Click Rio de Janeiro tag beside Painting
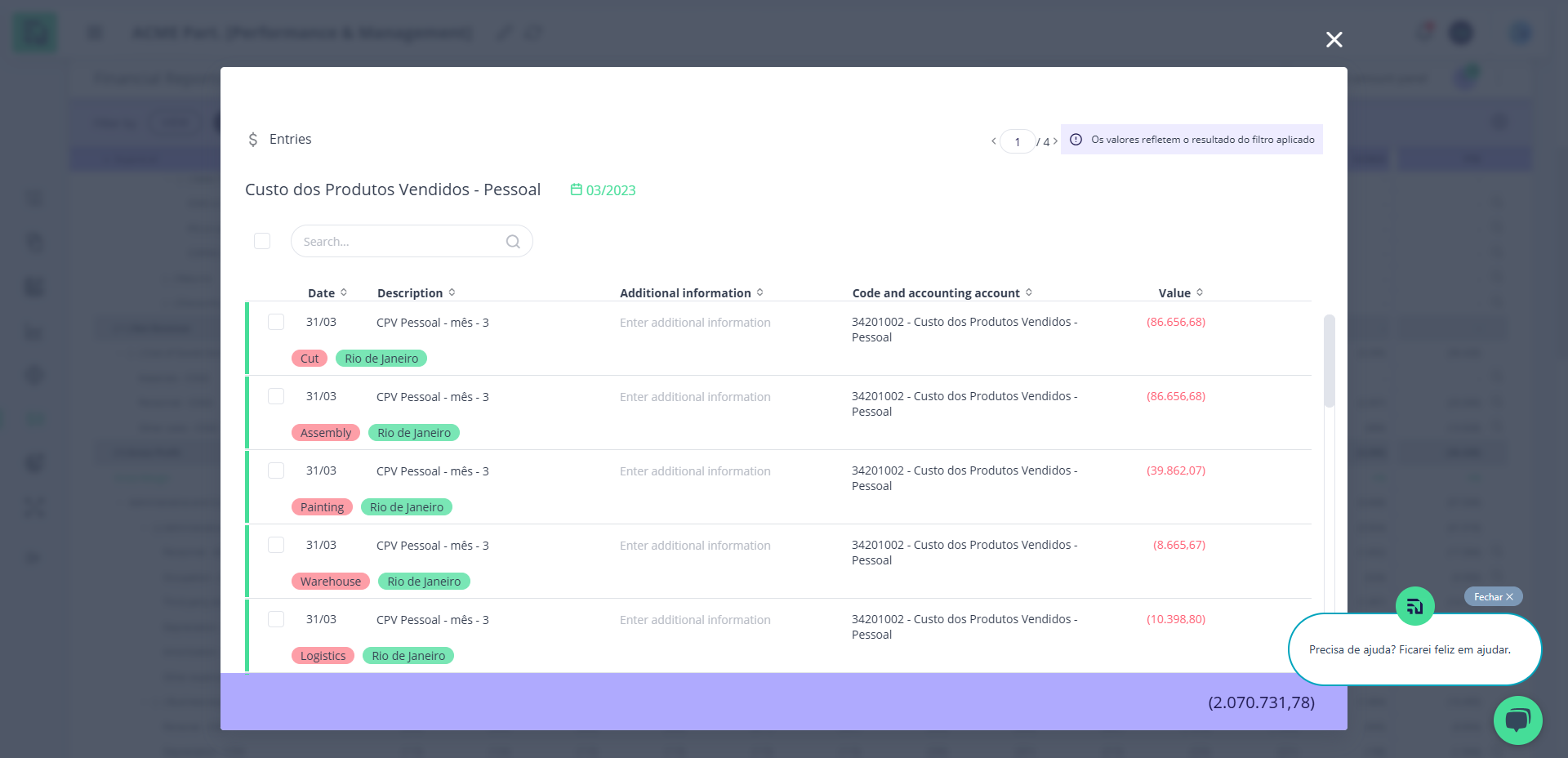The image size is (1568, 758). click(x=407, y=507)
